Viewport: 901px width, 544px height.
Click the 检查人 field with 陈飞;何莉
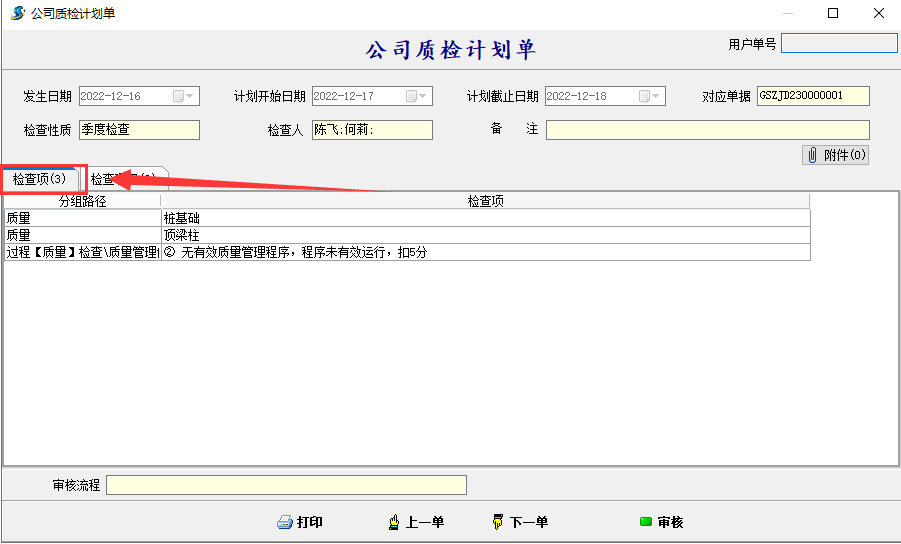[x=372, y=130]
